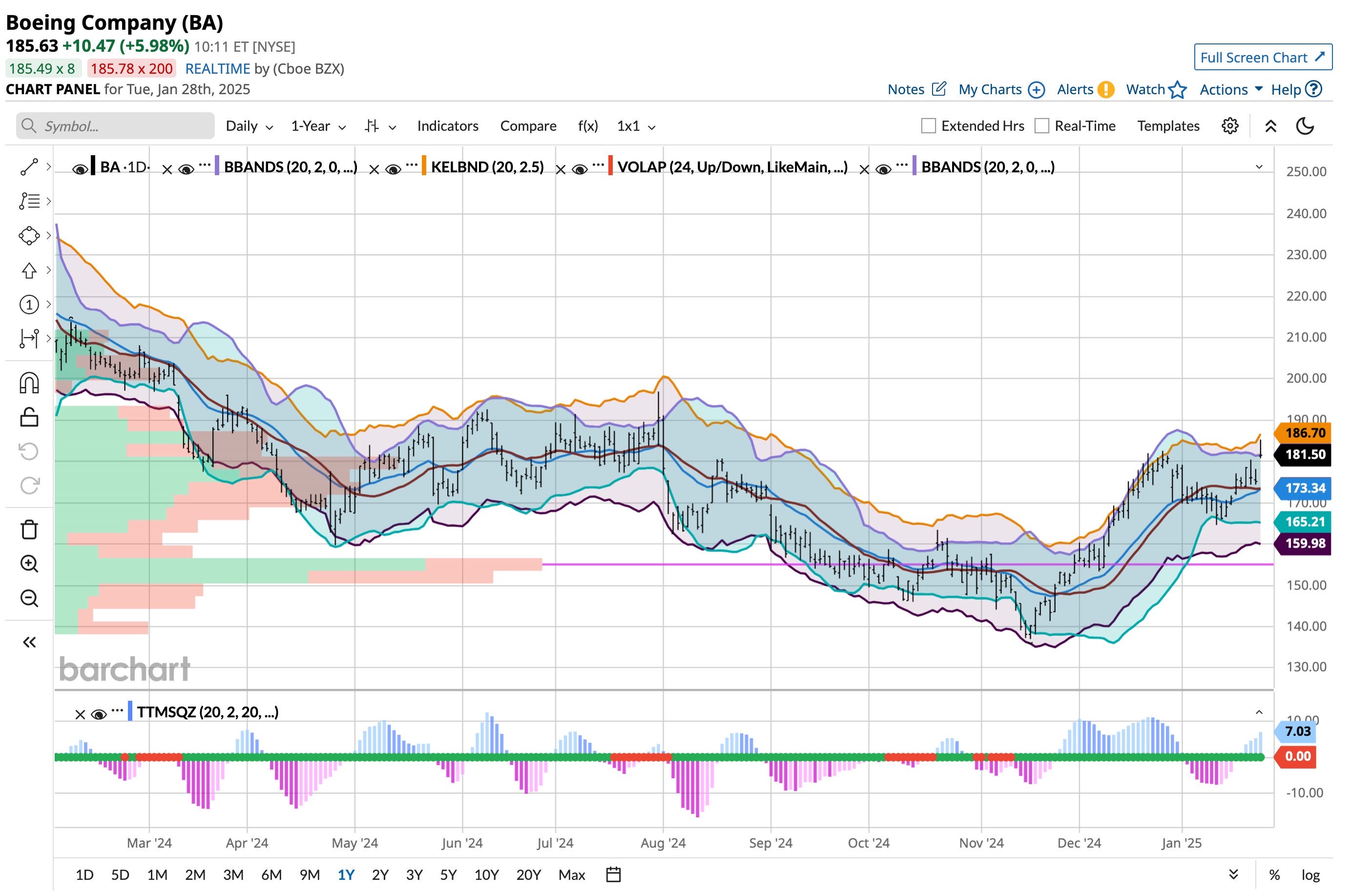The height and width of the screenshot is (894, 1372).
Task: Pick the measure range tool
Action: (29, 338)
